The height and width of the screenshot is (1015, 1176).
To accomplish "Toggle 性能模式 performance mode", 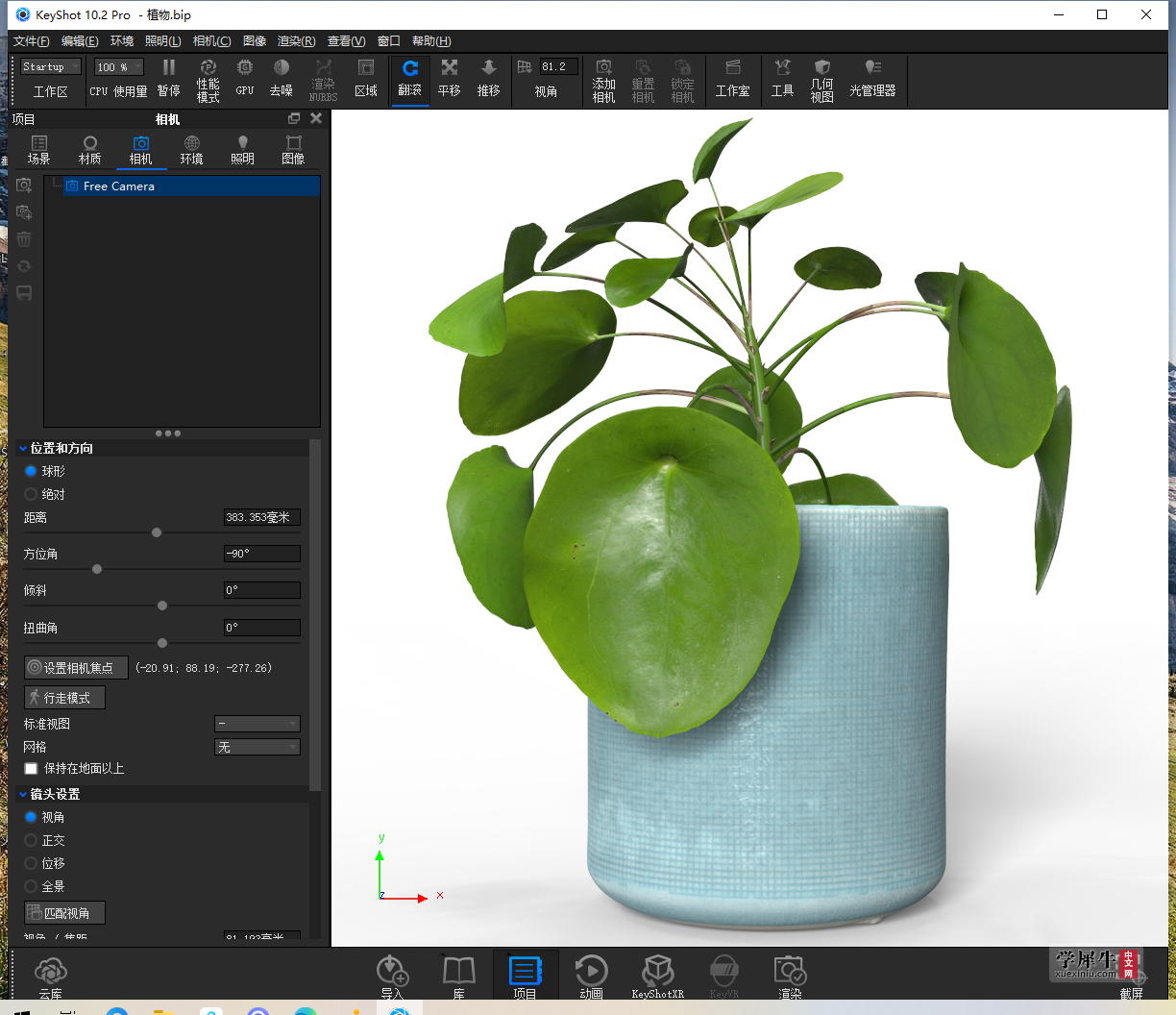I will (208, 80).
